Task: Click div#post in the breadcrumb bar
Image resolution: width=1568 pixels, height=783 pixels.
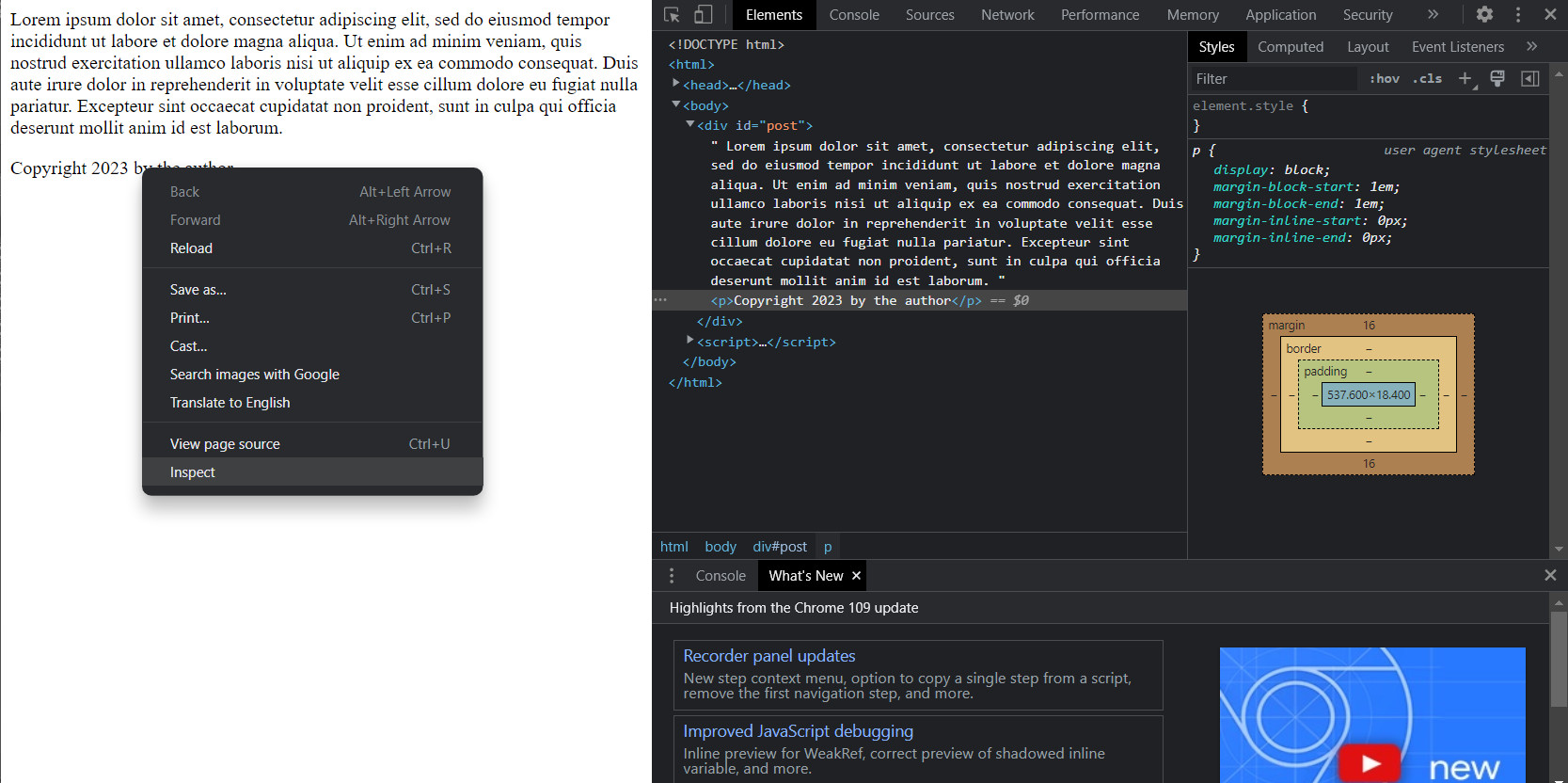Action: point(780,547)
